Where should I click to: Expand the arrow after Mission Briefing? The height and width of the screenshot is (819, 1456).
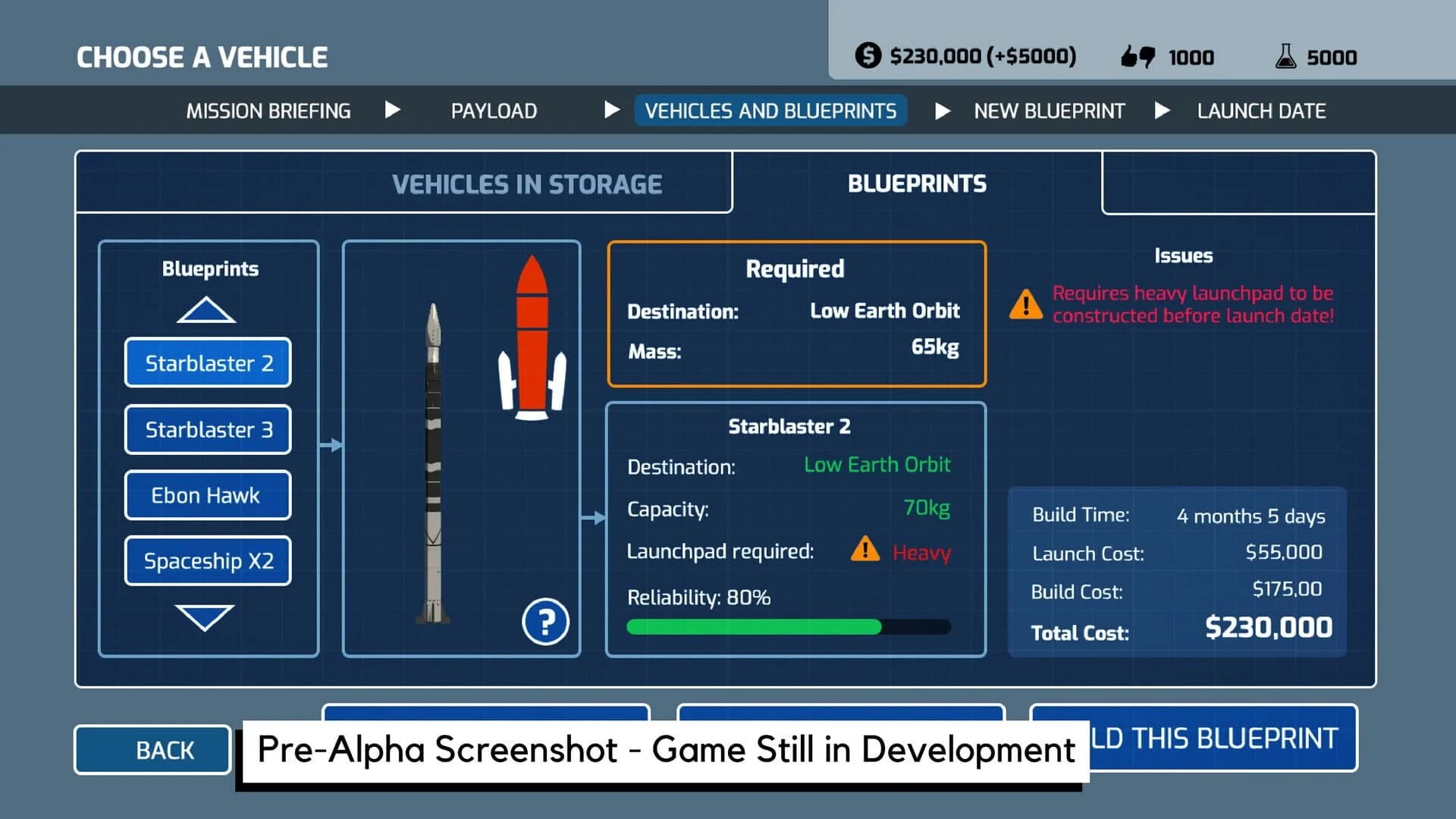click(393, 110)
